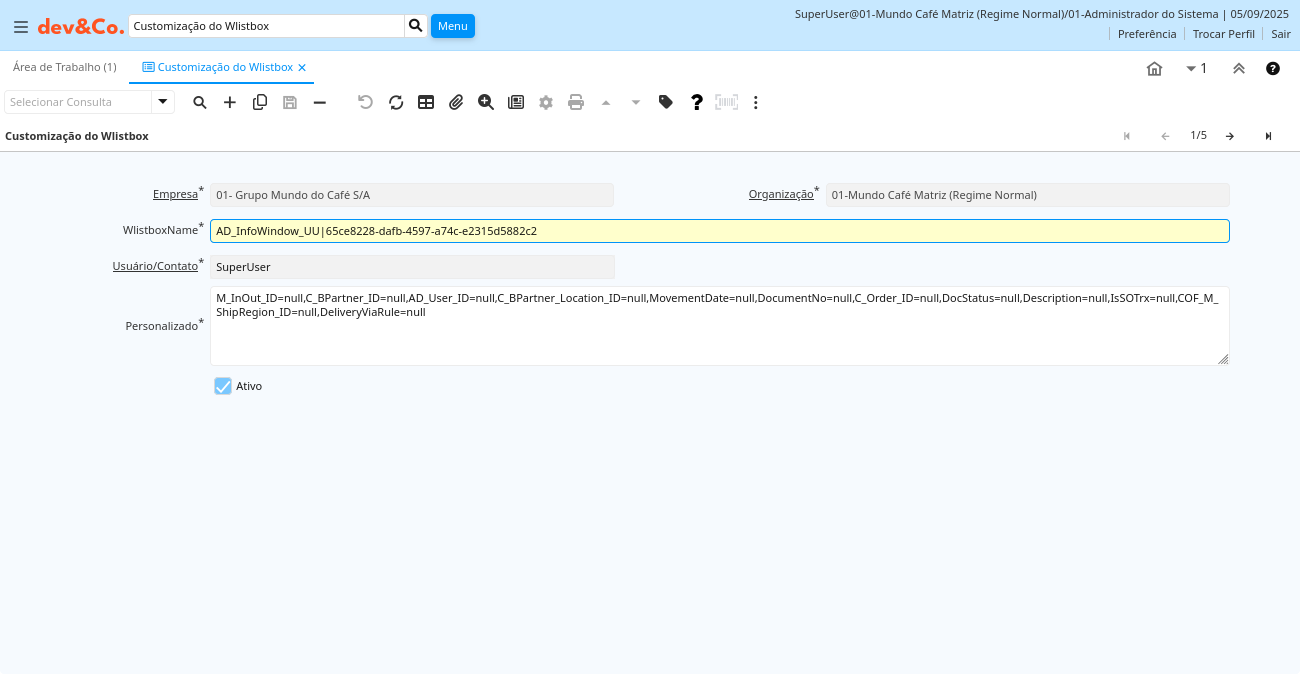This screenshot has height=674, width=1300.
Task: Open the hamburger main menu
Action: pos(21,27)
